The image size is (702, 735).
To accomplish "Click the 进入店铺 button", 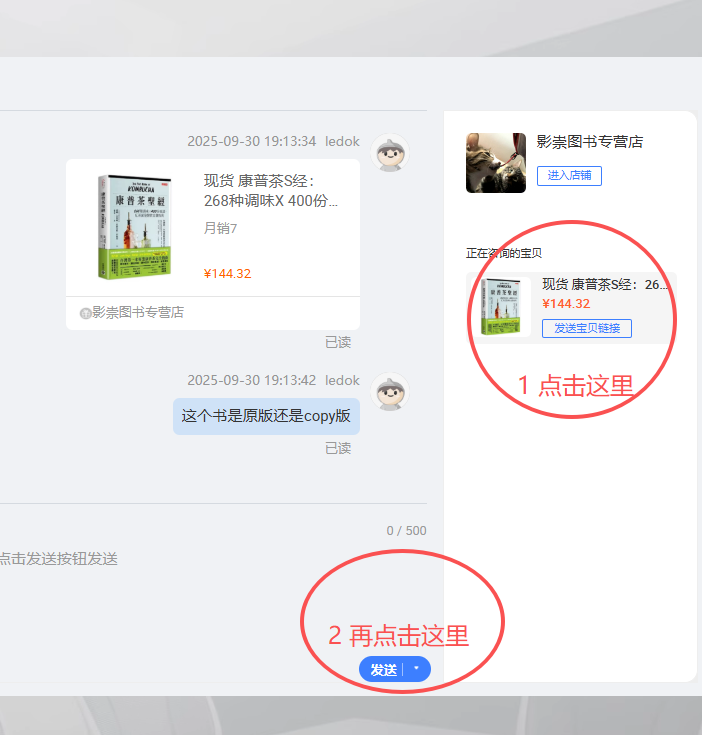I will [x=569, y=176].
